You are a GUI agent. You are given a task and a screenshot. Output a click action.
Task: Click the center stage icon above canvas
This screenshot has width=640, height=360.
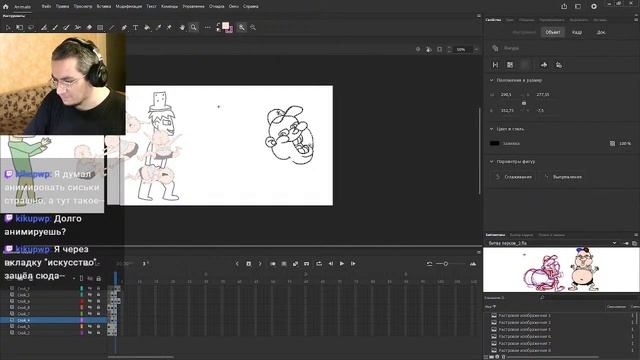pyautogui.click(x=418, y=49)
